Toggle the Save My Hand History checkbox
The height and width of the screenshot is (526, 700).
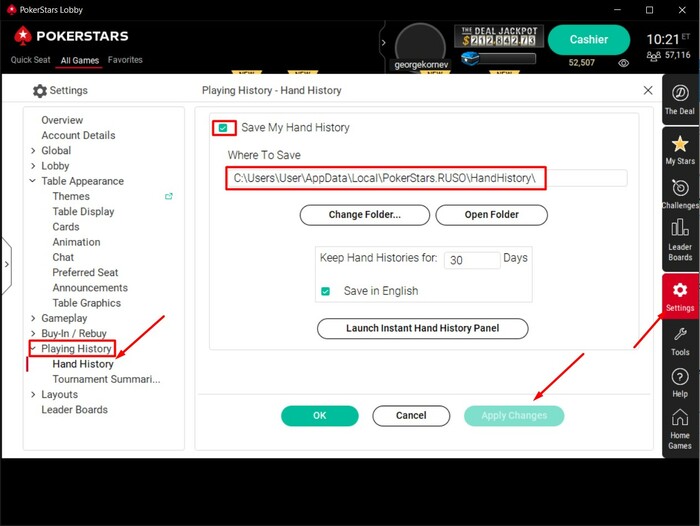[223, 128]
